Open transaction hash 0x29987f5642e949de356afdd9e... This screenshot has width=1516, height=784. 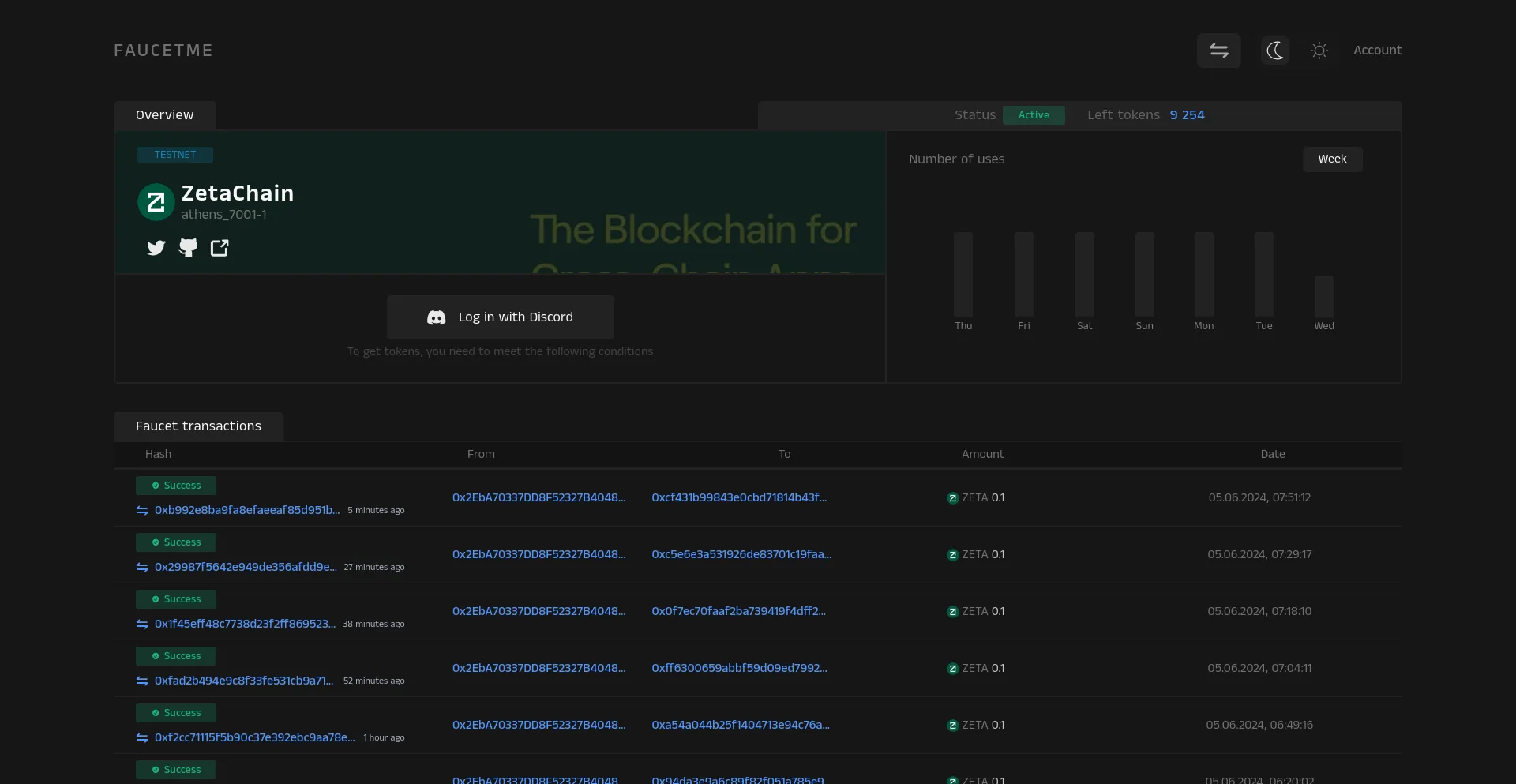pyautogui.click(x=246, y=567)
